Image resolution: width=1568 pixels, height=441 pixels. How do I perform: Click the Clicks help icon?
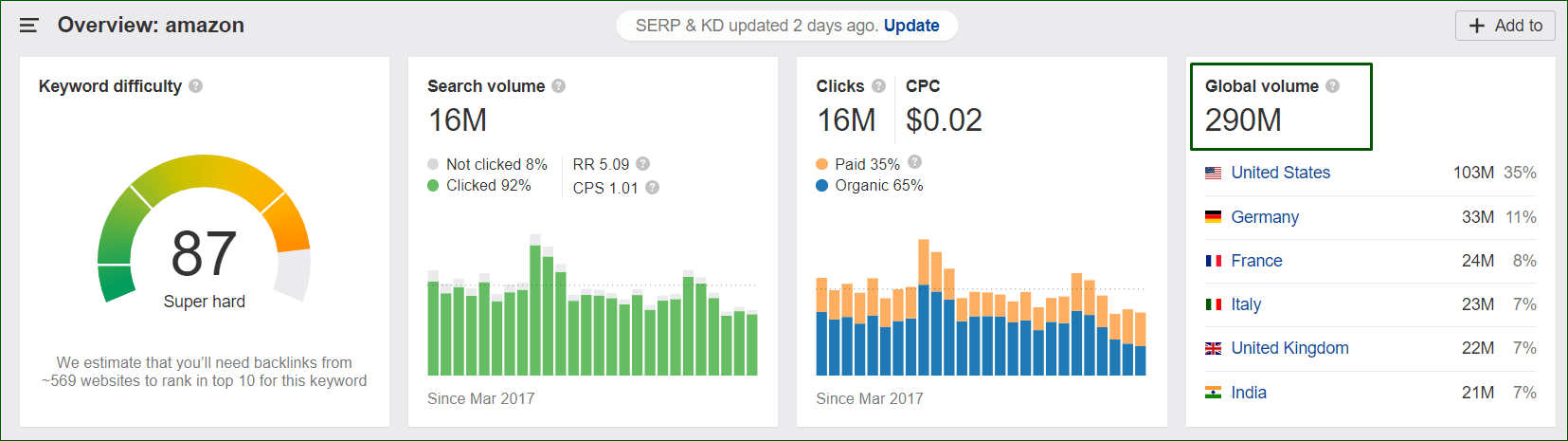point(878,86)
